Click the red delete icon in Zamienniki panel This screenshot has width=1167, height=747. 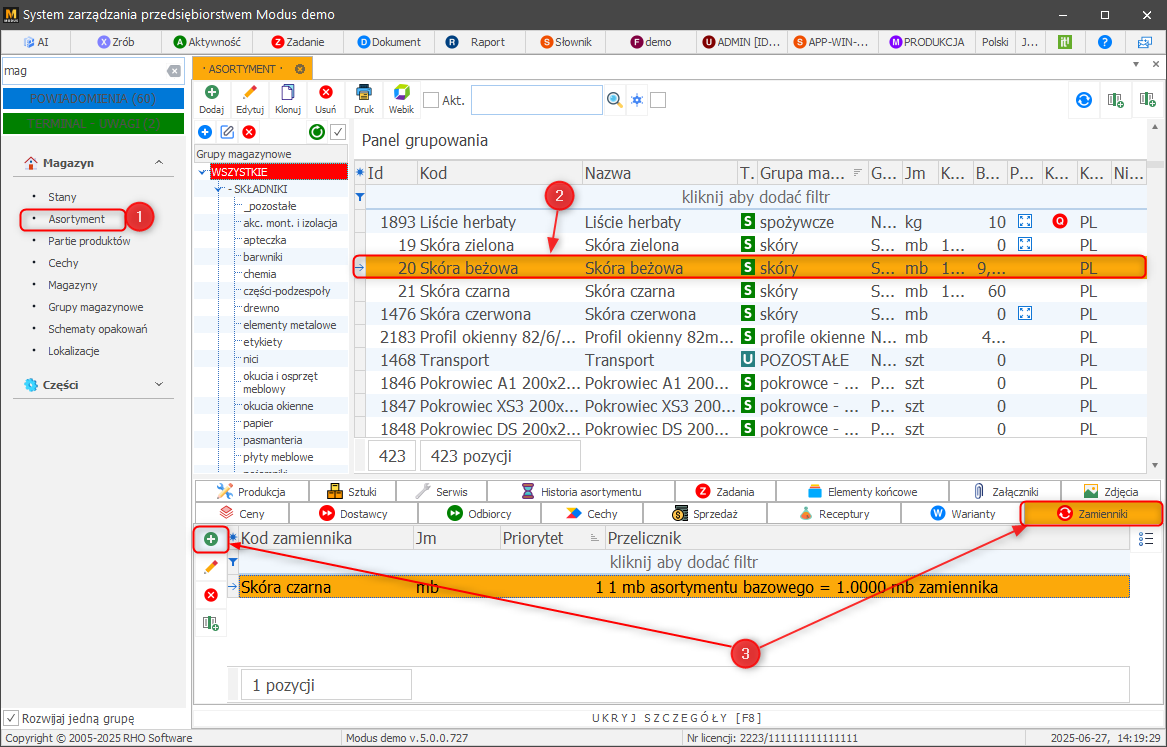(211, 595)
